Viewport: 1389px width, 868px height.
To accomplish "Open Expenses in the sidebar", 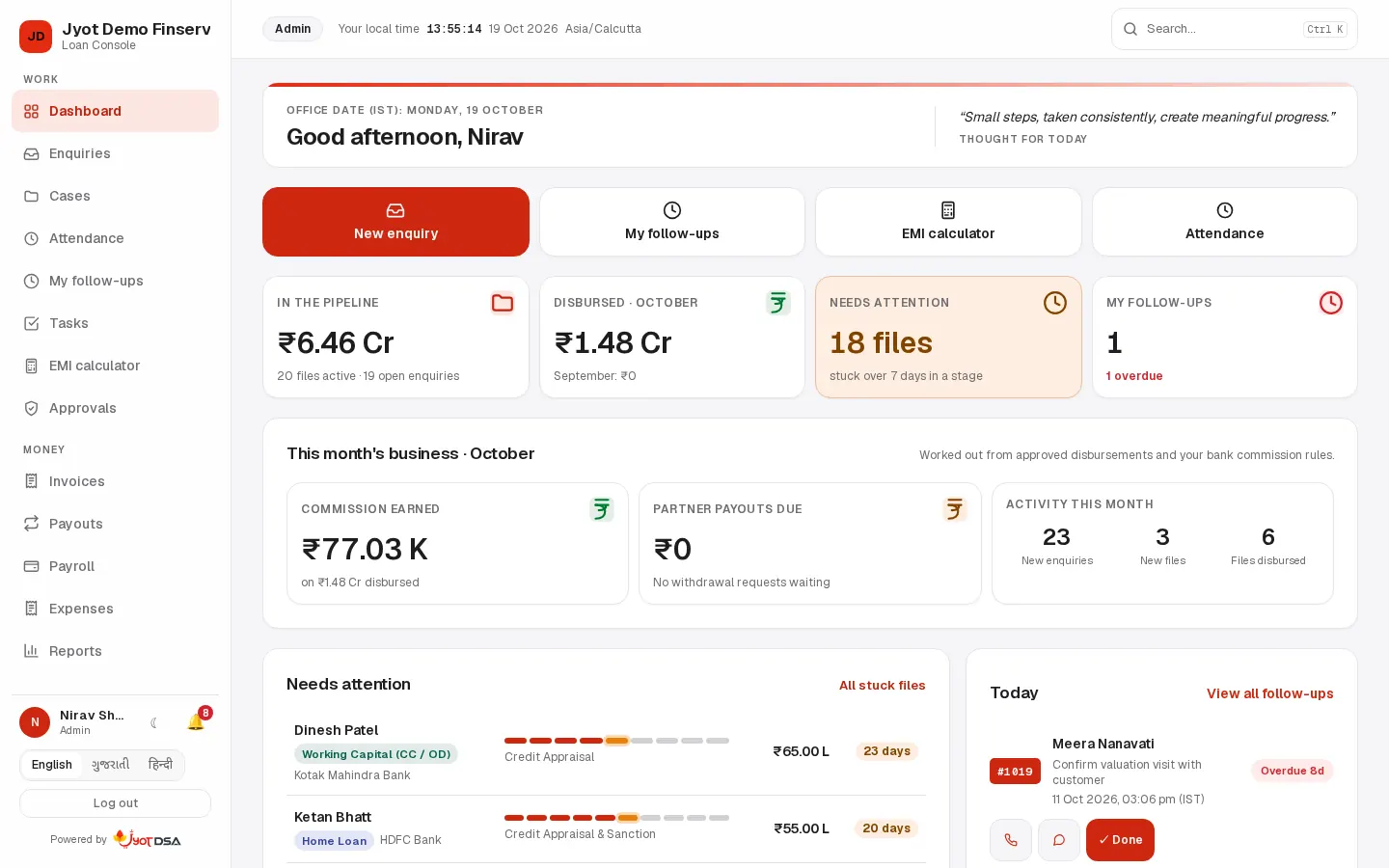I will tap(115, 609).
